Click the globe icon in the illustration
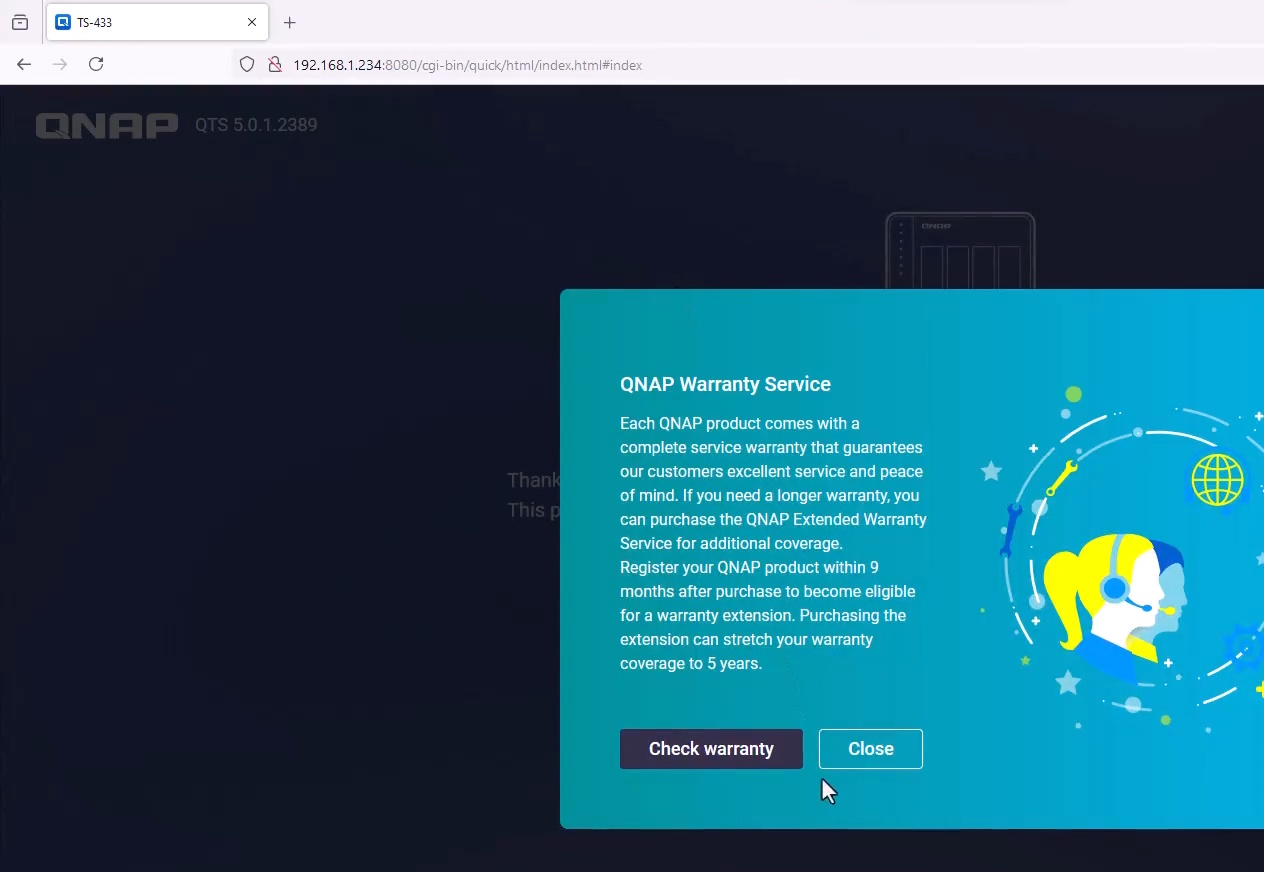The height and width of the screenshot is (872, 1264). (x=1217, y=480)
